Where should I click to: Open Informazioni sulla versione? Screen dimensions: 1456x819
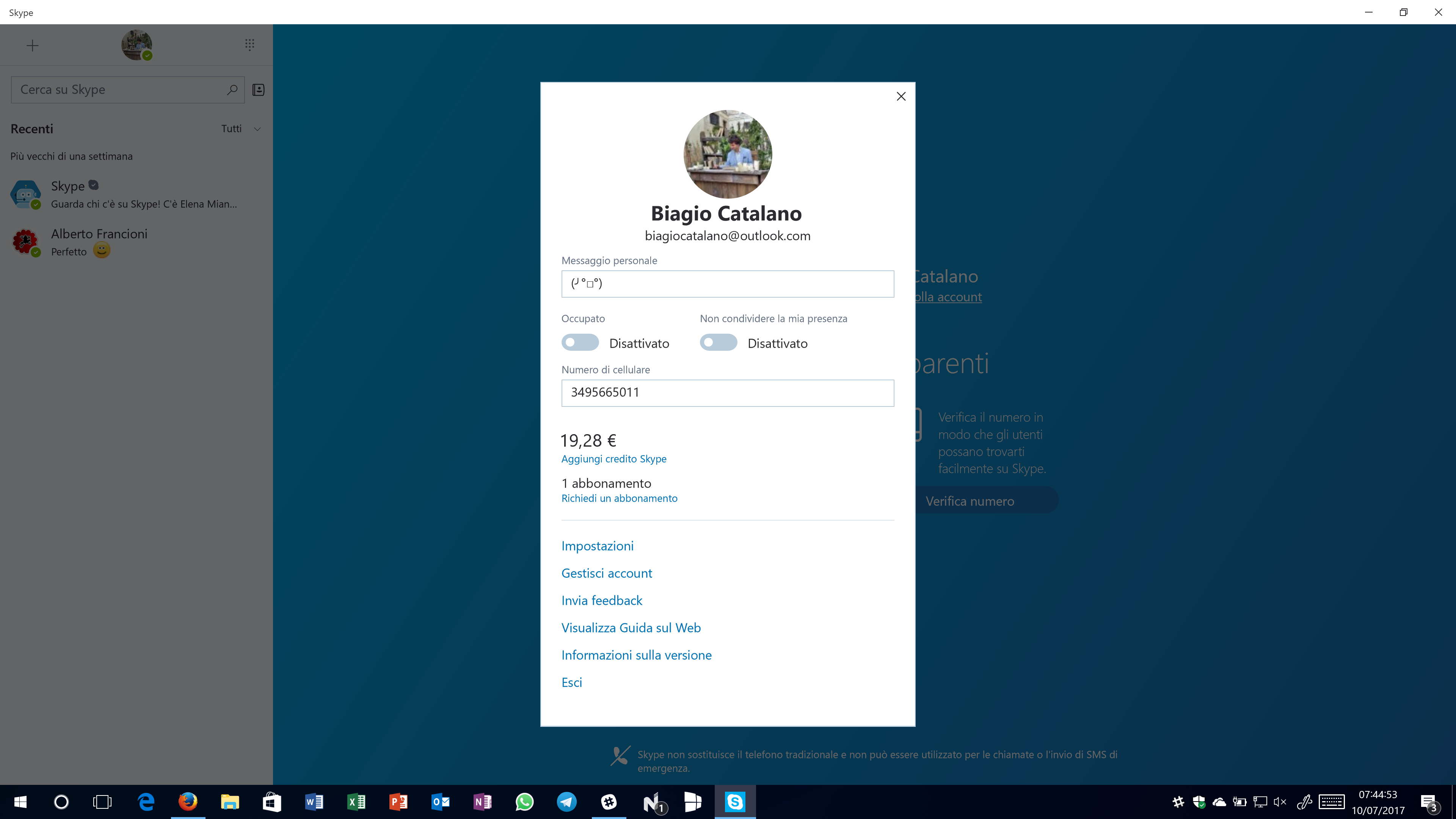(x=637, y=655)
